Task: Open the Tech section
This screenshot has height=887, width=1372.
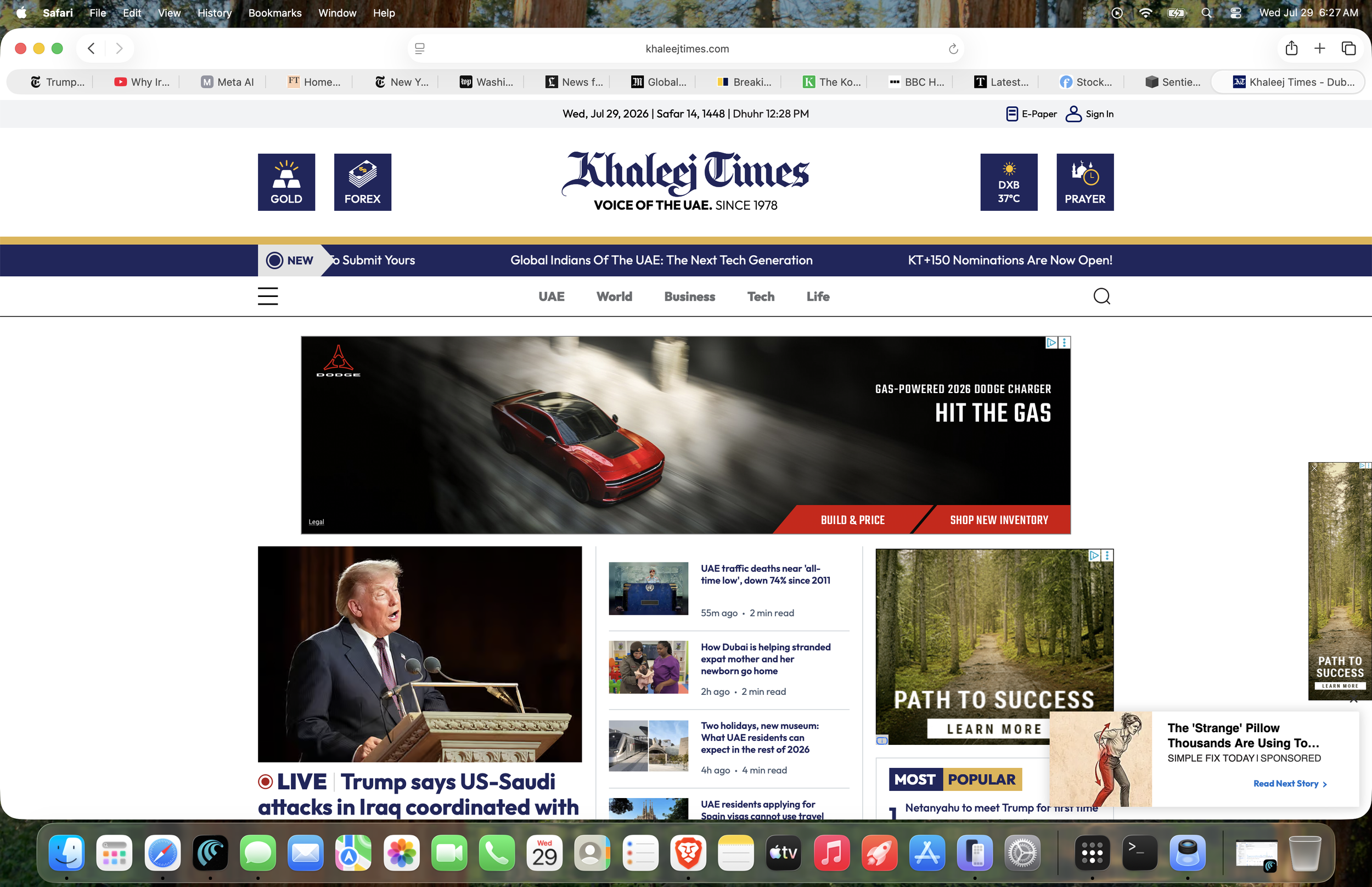Action: click(761, 296)
